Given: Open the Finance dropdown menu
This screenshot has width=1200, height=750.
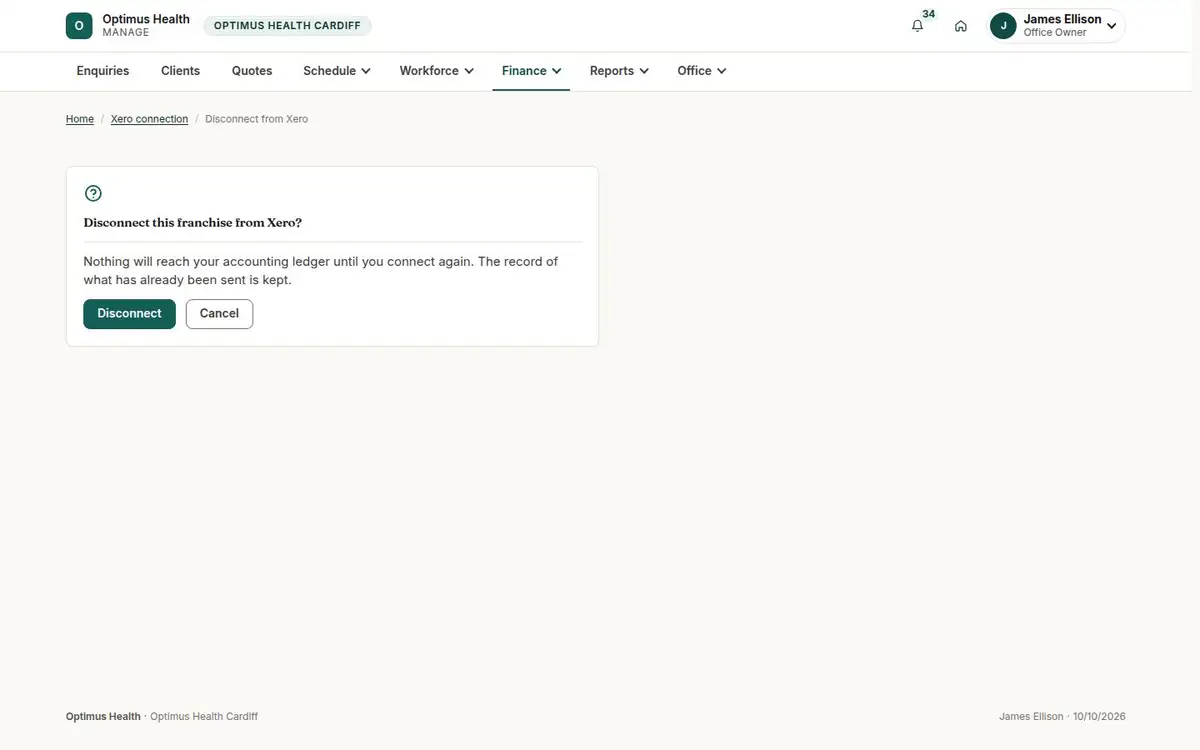Looking at the screenshot, I should point(531,71).
